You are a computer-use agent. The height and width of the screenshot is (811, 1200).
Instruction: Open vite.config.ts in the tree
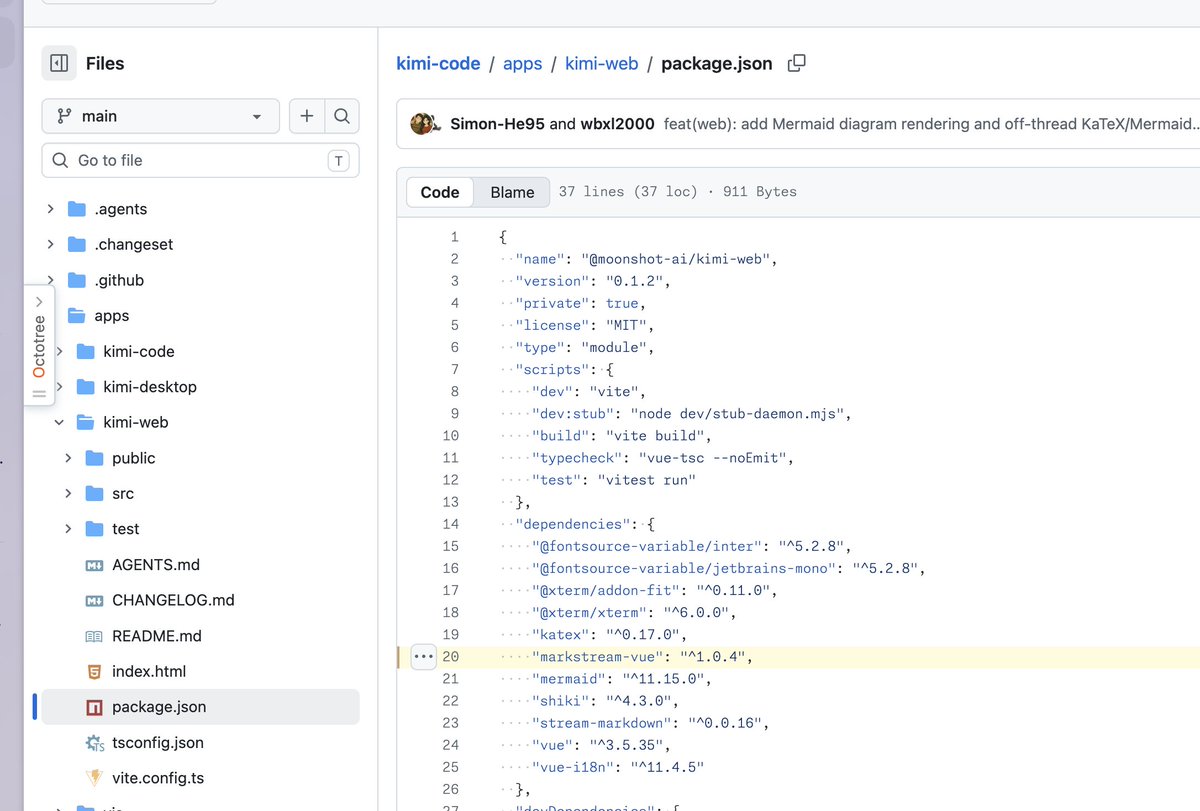158,778
